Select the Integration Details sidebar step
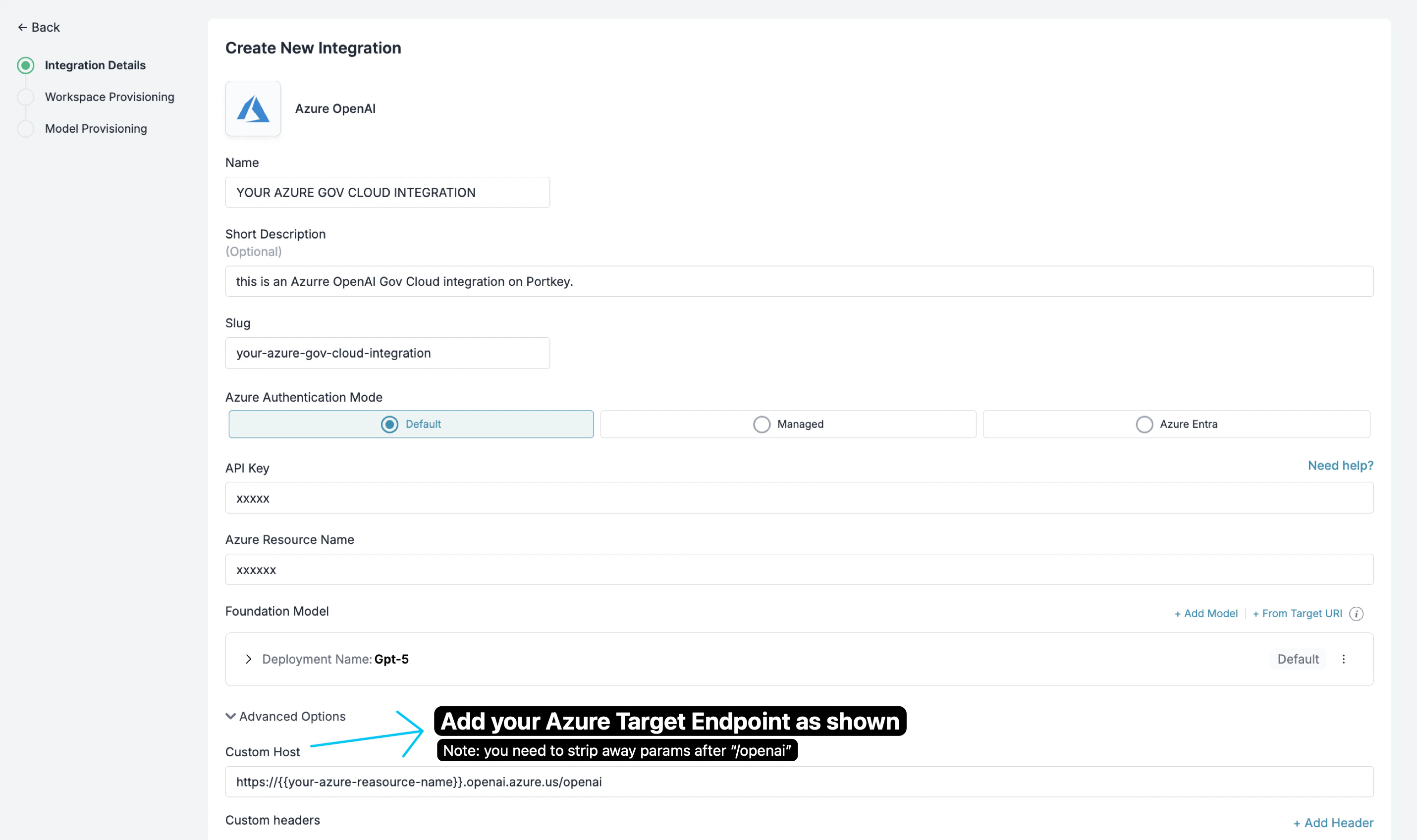Viewport: 1417px width, 840px height. tap(95, 65)
